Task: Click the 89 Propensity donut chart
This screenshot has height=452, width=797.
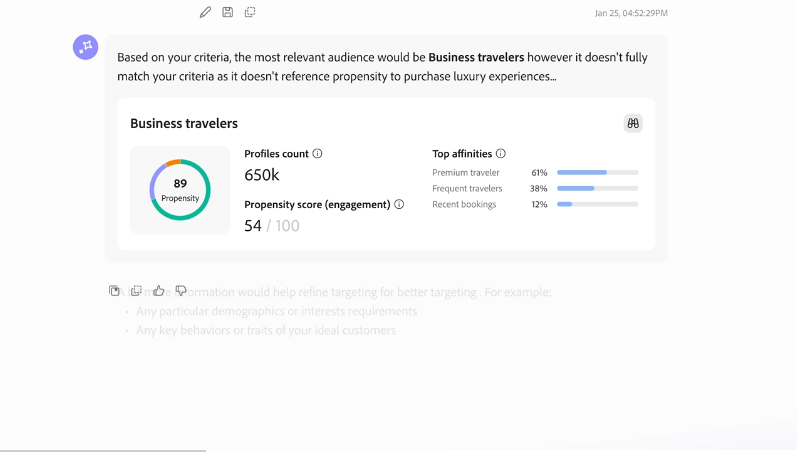Action: pos(180,190)
